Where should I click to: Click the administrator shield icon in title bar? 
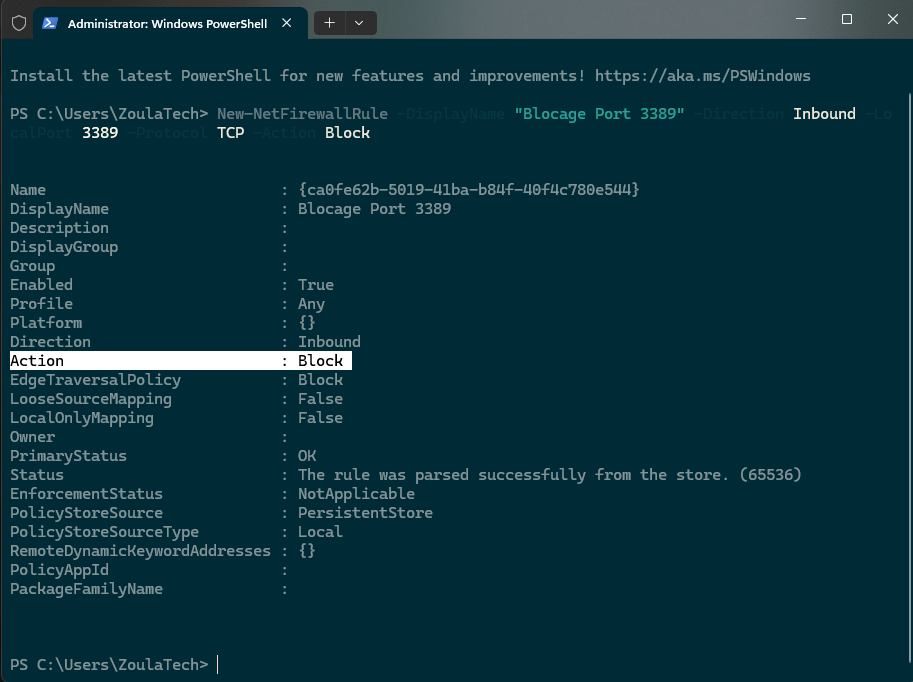pos(18,23)
